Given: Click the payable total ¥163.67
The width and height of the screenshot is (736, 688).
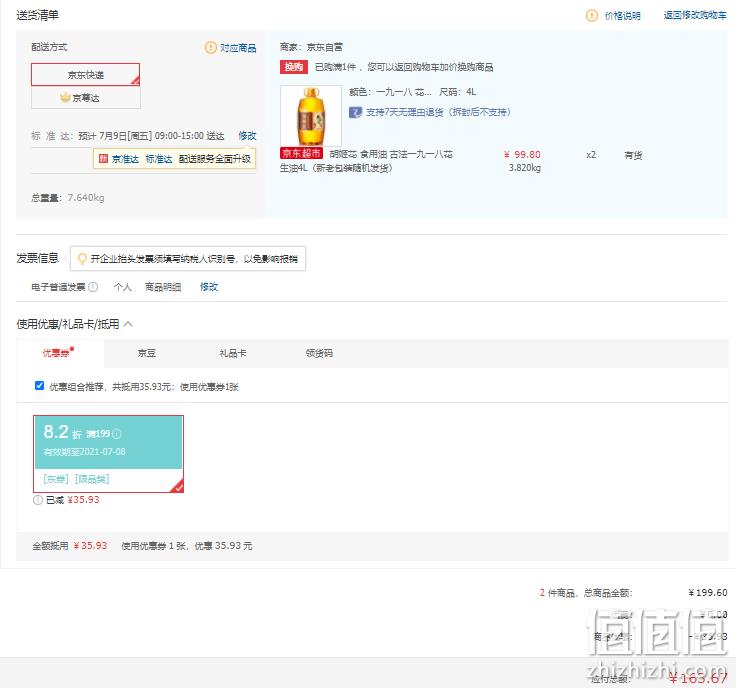Looking at the screenshot, I should click(698, 677).
